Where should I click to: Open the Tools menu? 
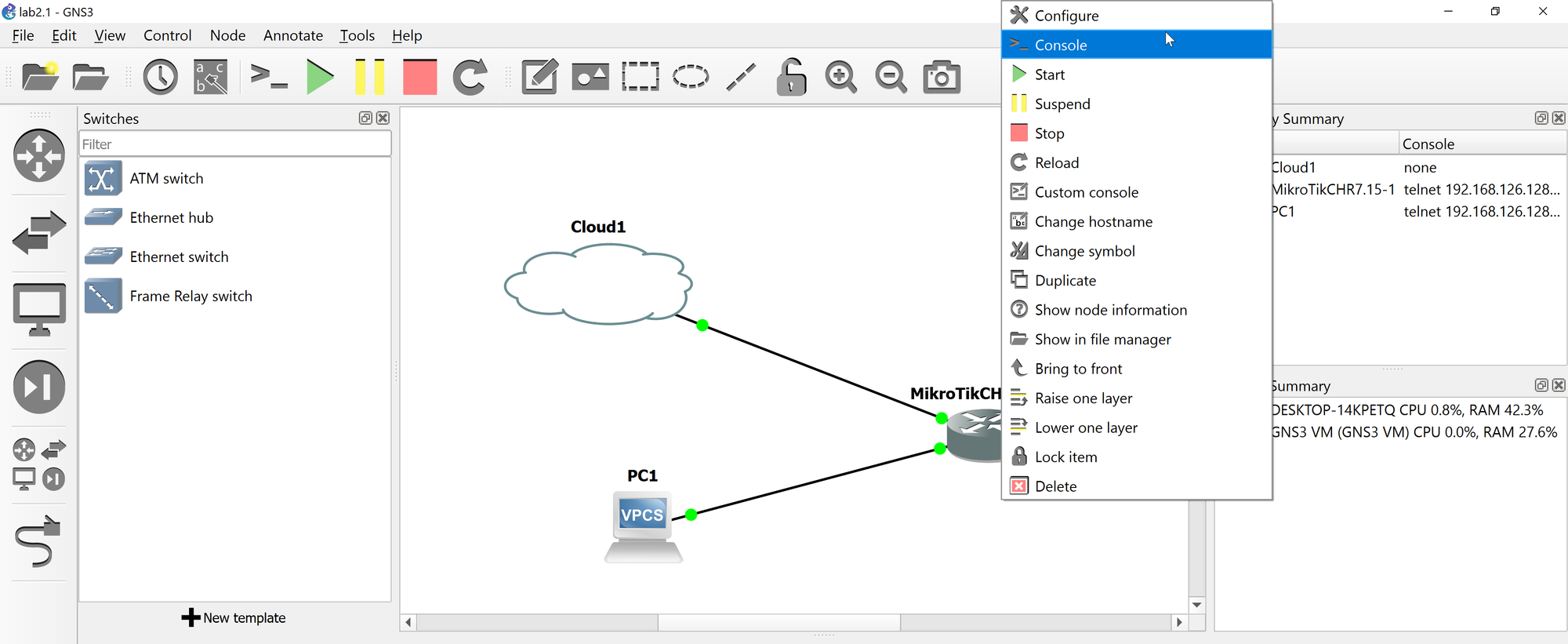pos(357,35)
